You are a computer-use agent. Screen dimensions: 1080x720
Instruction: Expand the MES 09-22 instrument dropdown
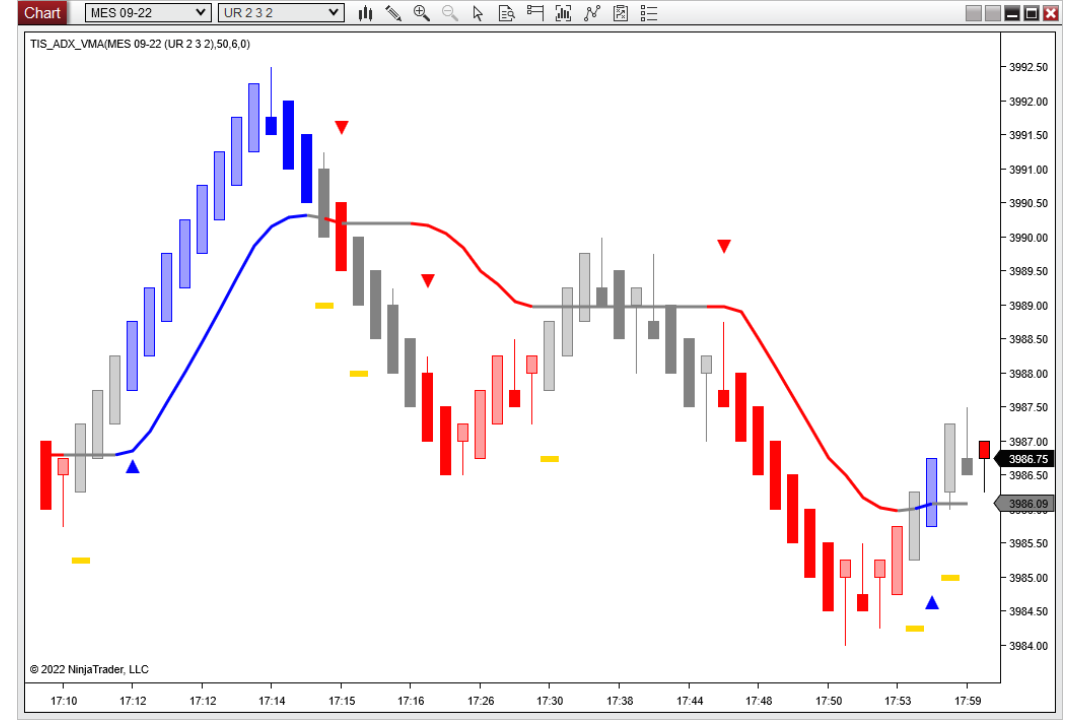[x=147, y=12]
